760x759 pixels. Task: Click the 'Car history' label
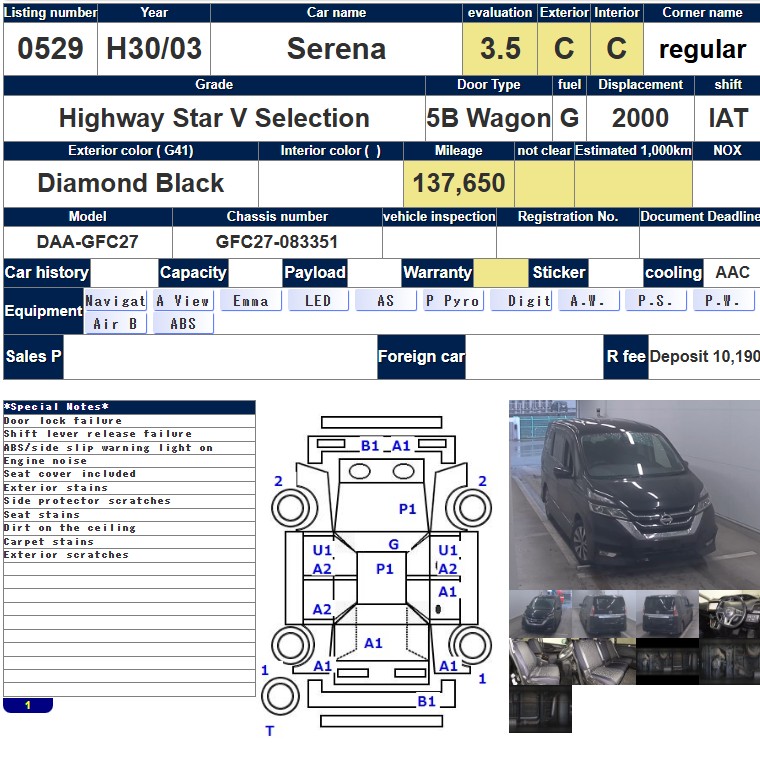click(x=47, y=272)
